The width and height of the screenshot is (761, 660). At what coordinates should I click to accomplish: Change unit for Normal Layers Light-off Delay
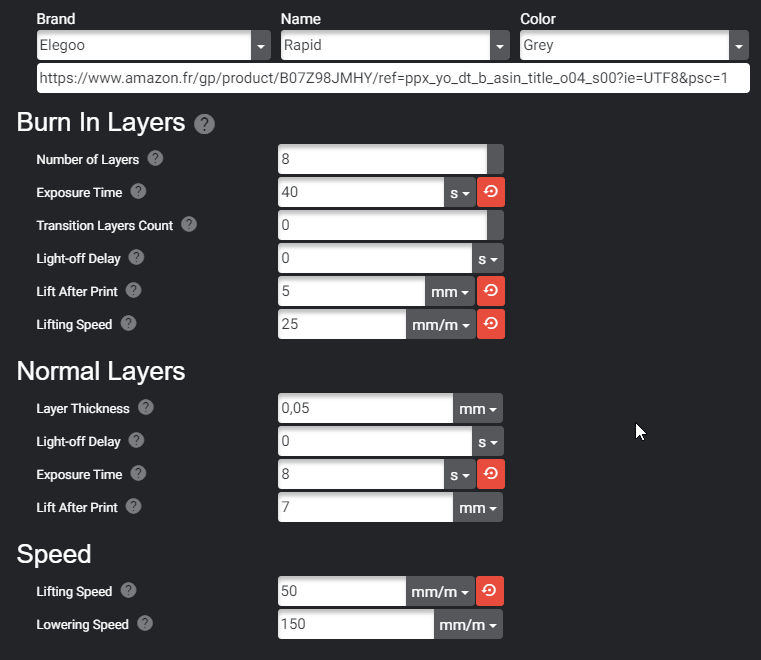point(488,441)
